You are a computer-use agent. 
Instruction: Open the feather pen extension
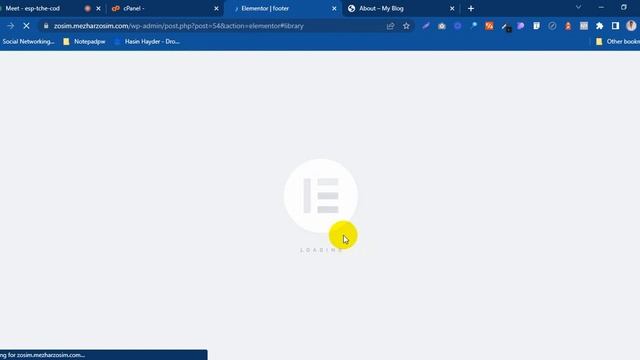(x=426, y=26)
